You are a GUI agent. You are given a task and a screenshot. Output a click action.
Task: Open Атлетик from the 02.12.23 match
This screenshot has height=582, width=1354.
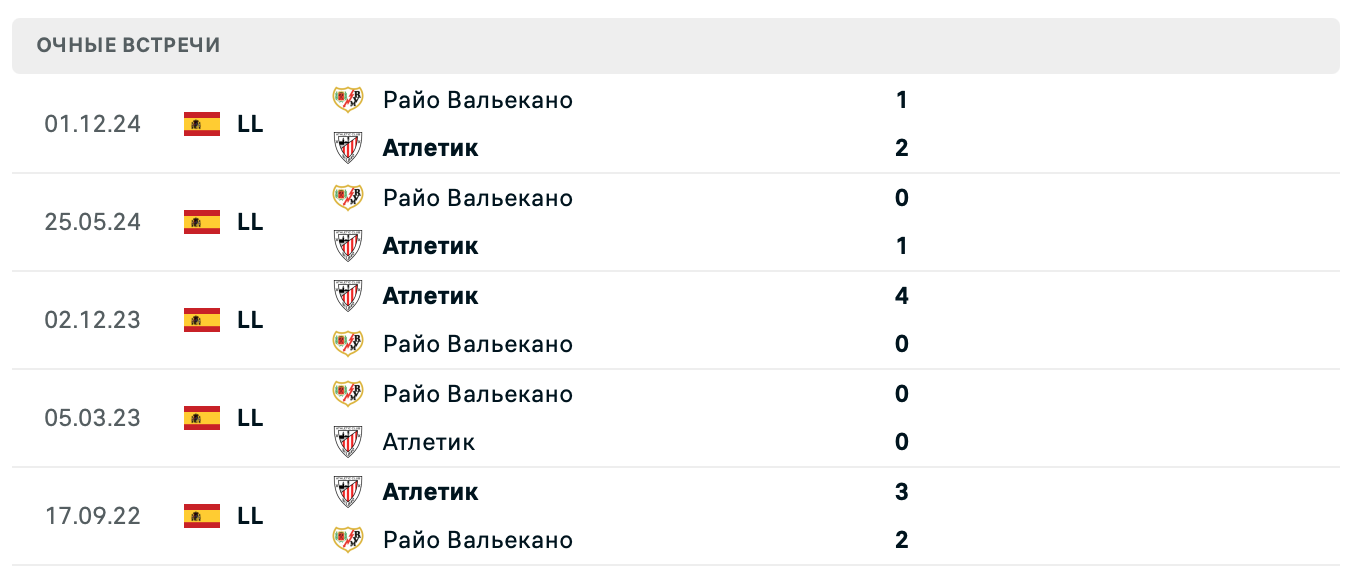[x=429, y=295]
